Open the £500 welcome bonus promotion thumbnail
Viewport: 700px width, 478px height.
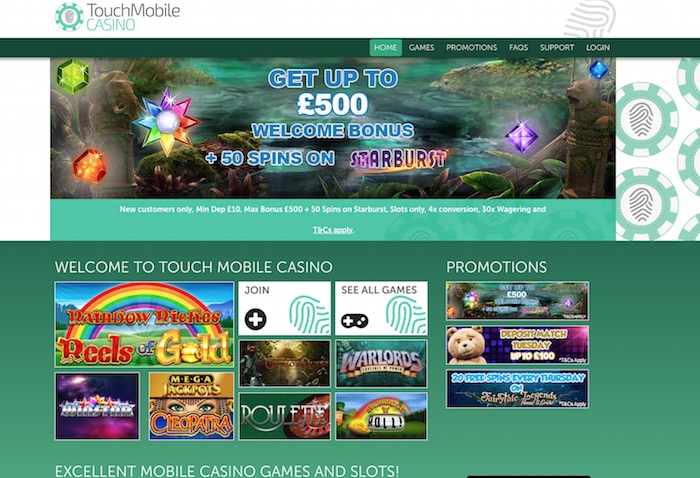click(517, 301)
